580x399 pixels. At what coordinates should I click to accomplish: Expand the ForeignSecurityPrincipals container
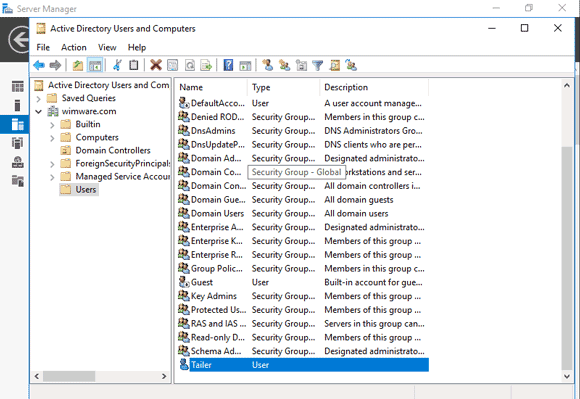(x=52, y=164)
